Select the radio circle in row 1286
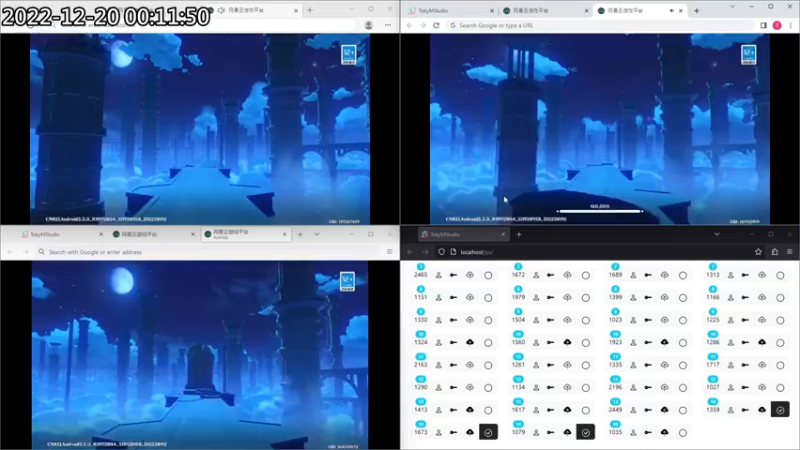 [x=780, y=343]
